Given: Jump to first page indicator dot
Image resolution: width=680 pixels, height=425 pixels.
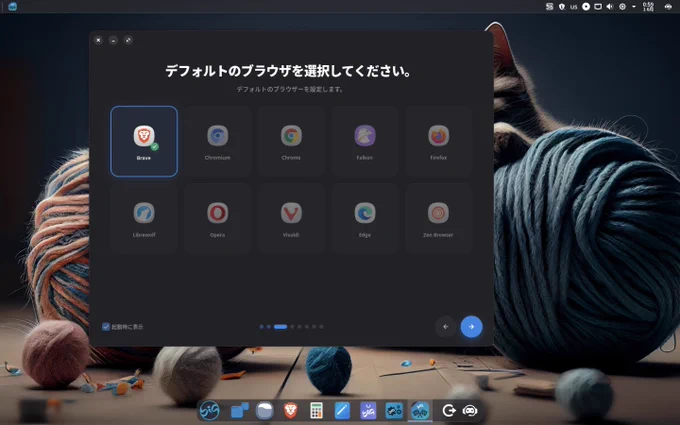Looking at the screenshot, I should (261, 327).
